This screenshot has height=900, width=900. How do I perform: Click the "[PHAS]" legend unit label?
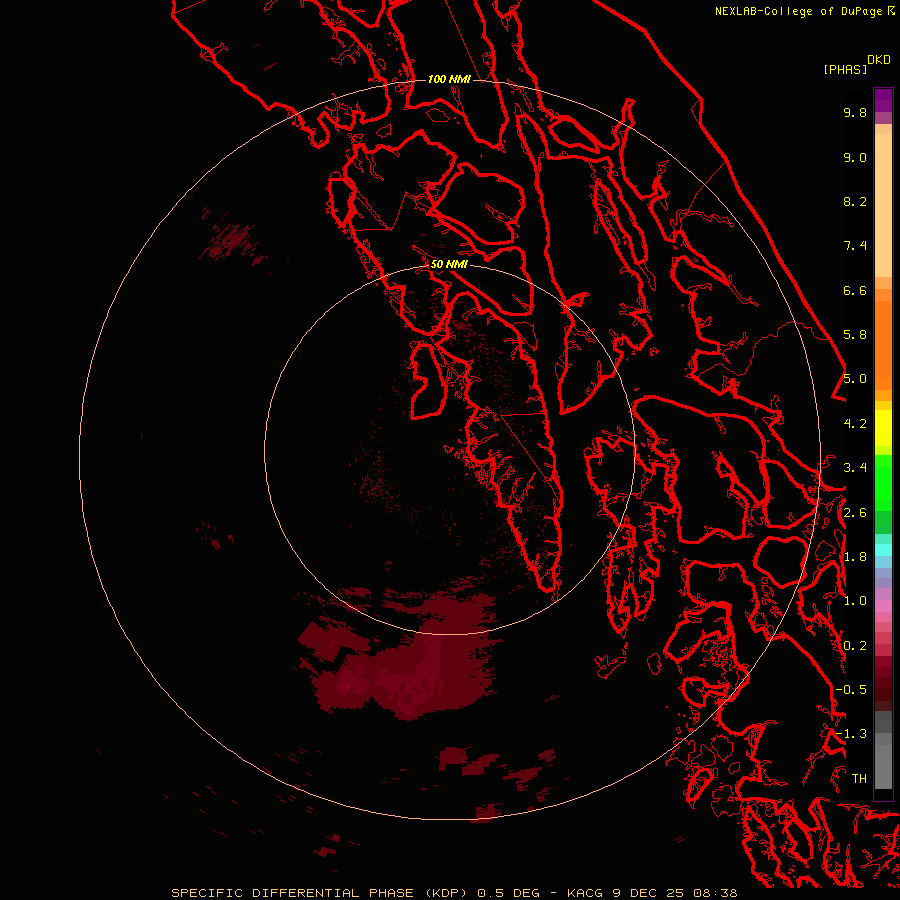pos(845,69)
